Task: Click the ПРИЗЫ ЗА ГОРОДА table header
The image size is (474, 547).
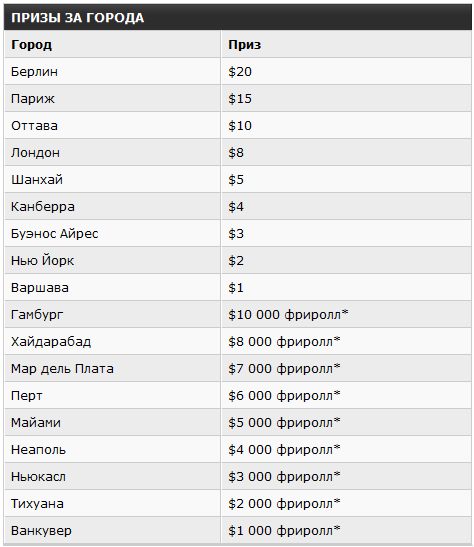Action: tap(77, 18)
